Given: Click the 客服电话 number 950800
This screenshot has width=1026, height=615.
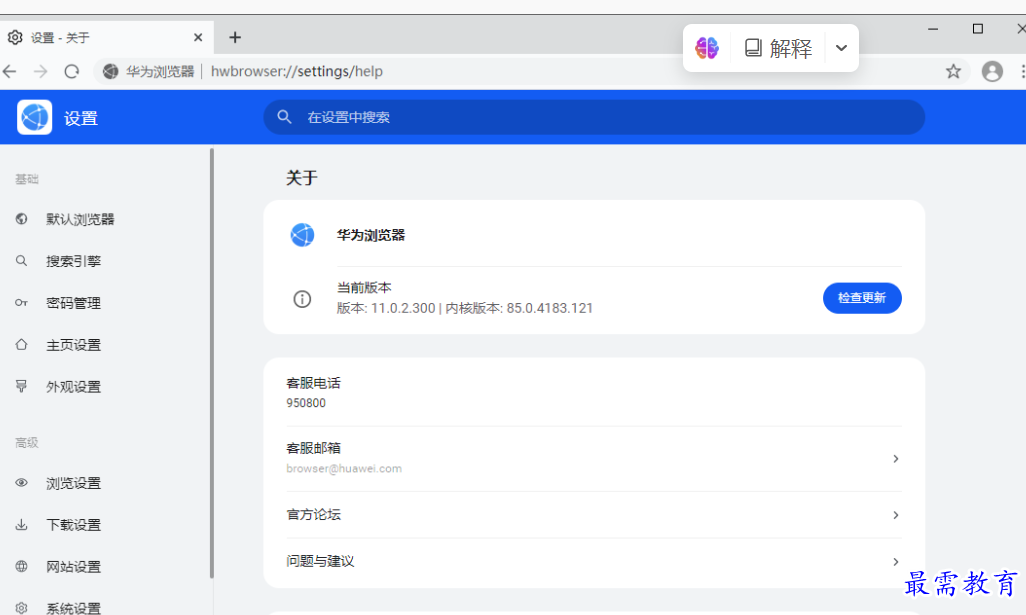Looking at the screenshot, I should pyautogui.click(x=306, y=403).
